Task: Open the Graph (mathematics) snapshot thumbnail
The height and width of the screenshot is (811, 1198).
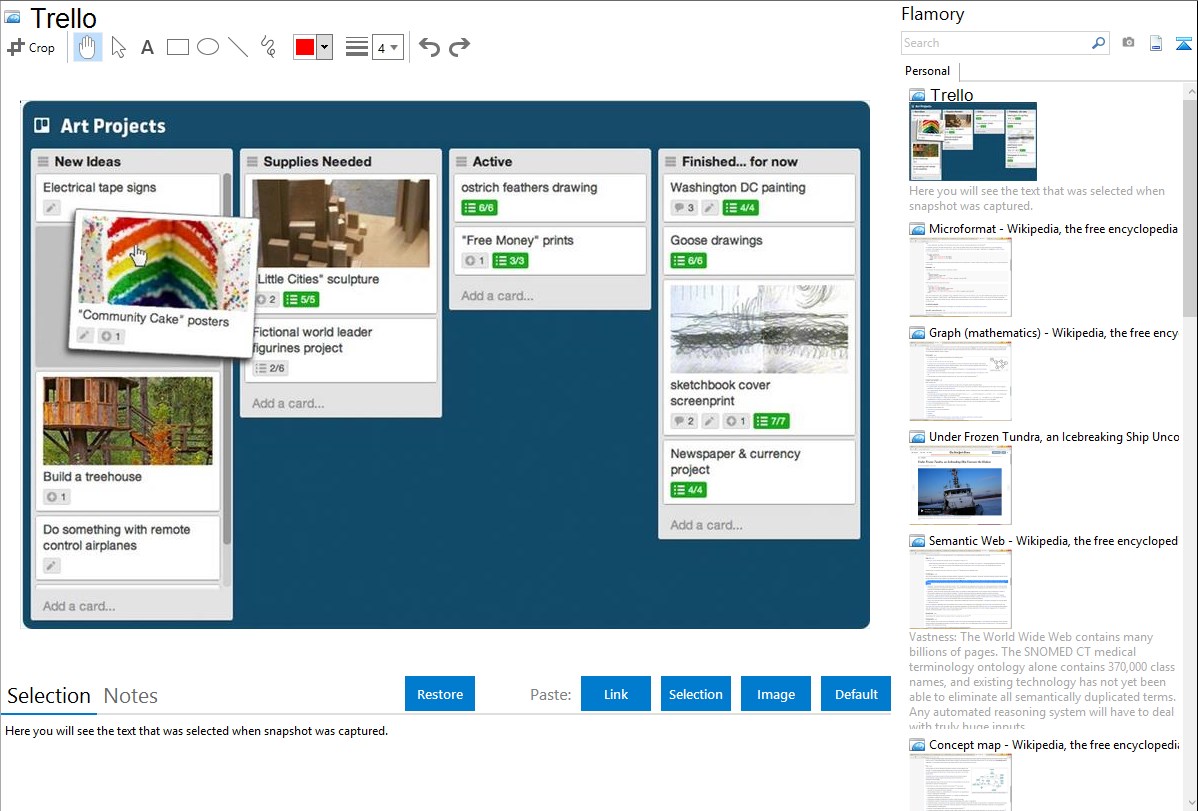Action: (x=960, y=381)
